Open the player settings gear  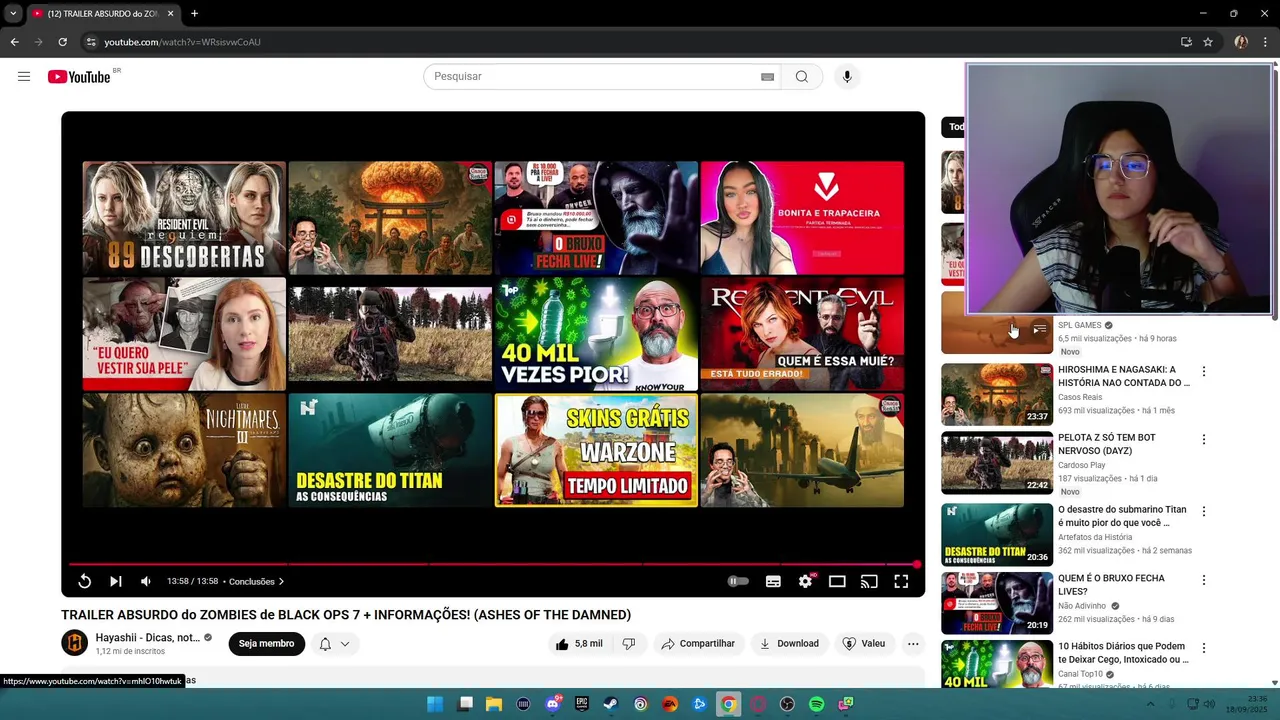[805, 581]
